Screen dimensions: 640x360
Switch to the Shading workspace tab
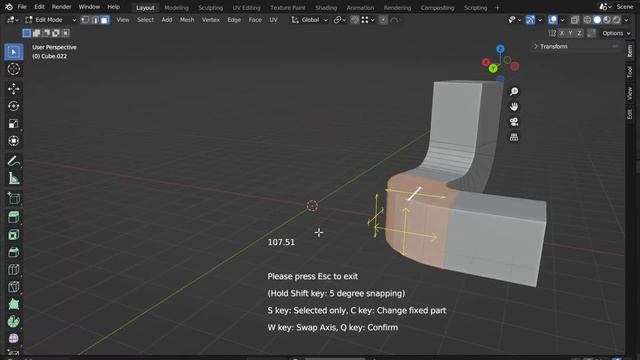click(x=326, y=7)
